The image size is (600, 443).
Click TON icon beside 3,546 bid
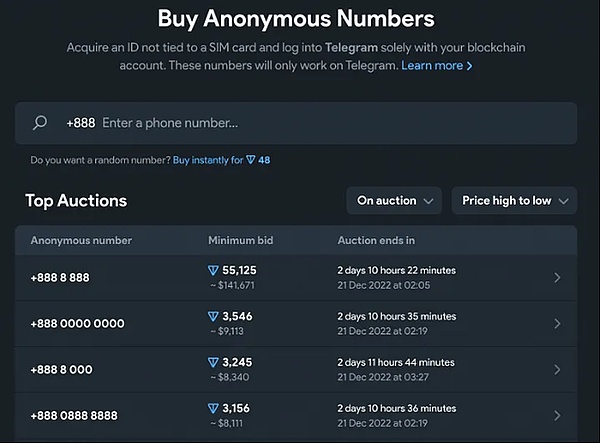click(213, 316)
